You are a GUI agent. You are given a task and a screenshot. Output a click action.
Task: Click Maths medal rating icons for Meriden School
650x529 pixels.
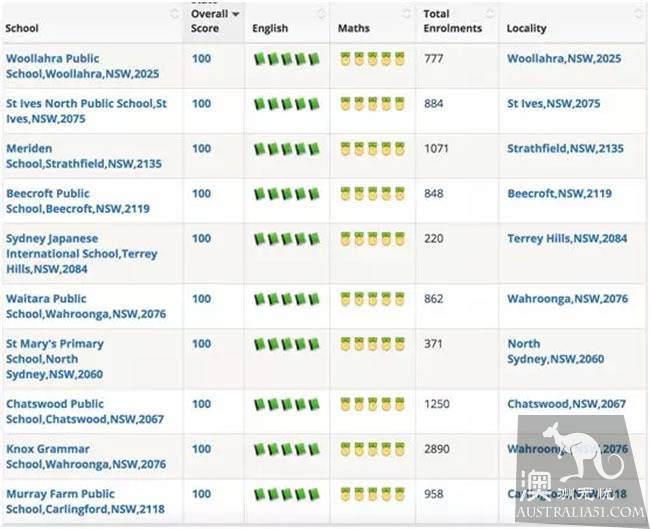[372, 149]
